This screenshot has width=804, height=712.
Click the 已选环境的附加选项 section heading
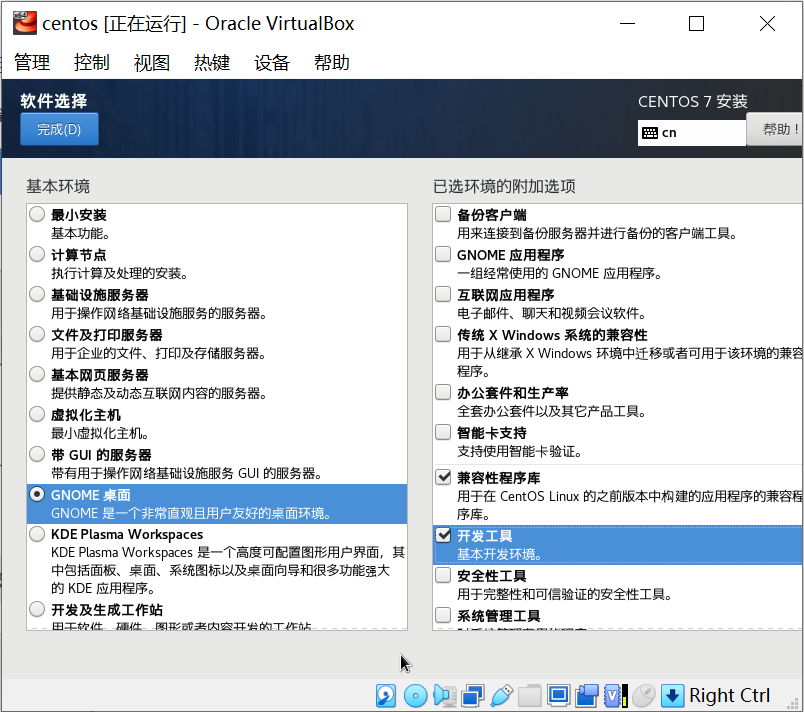504,186
